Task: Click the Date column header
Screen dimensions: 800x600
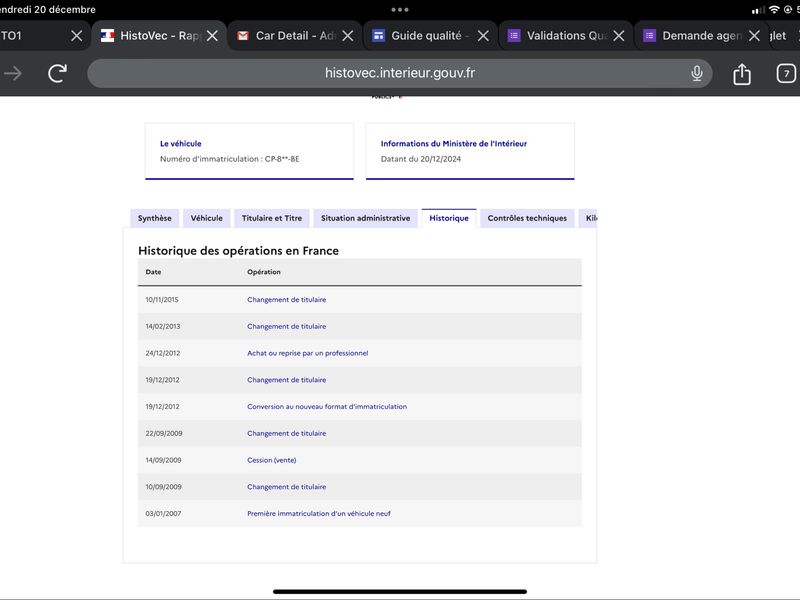Action: tap(153, 272)
